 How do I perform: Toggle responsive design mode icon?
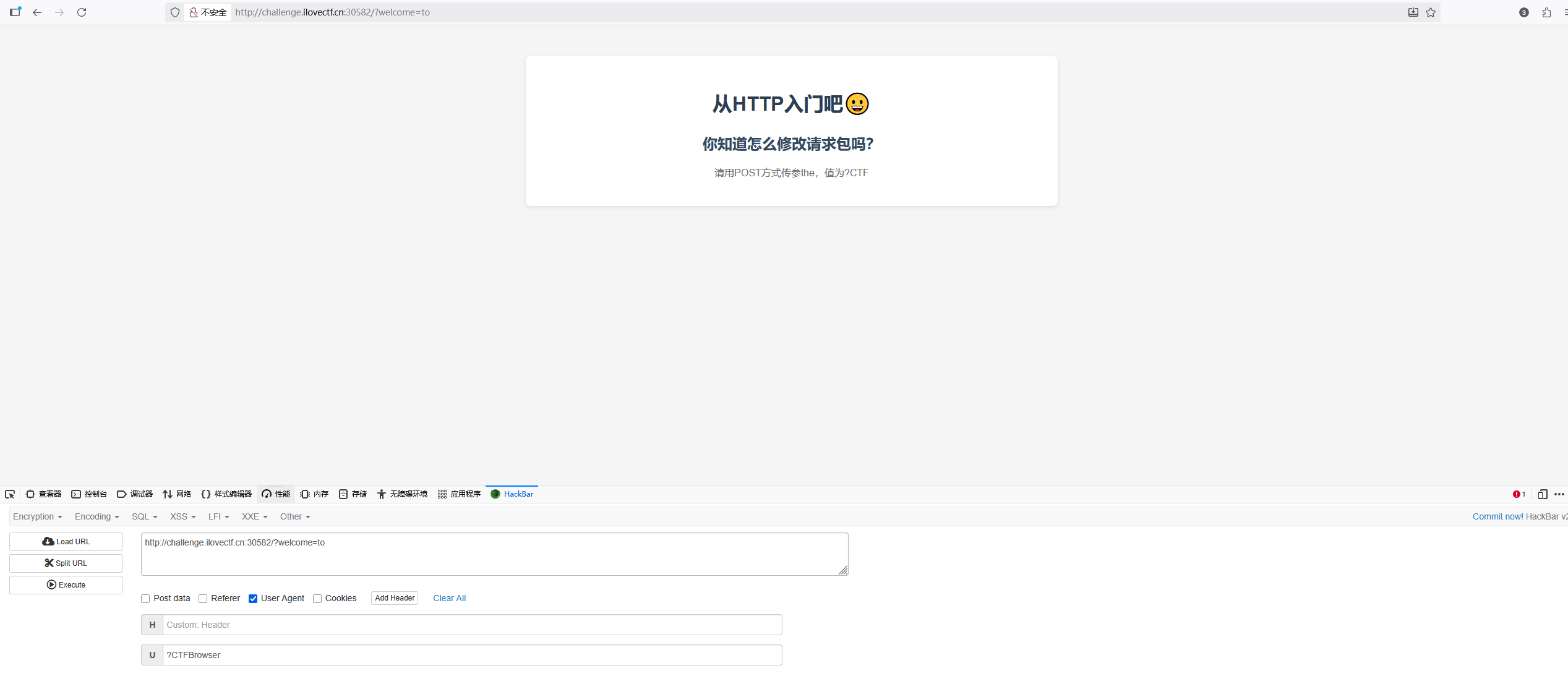click(x=1543, y=494)
